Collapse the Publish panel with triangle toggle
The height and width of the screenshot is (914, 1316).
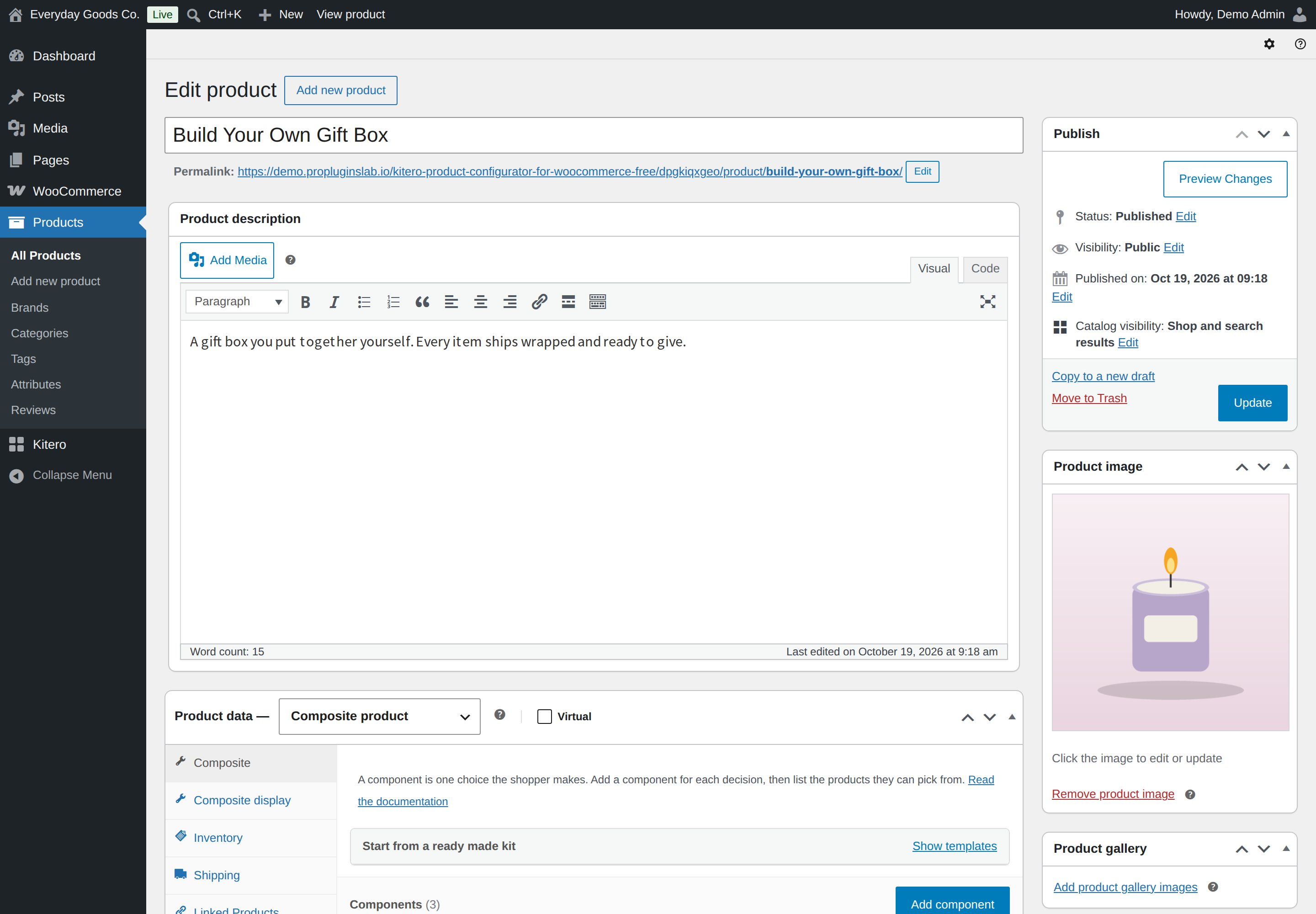click(1286, 134)
